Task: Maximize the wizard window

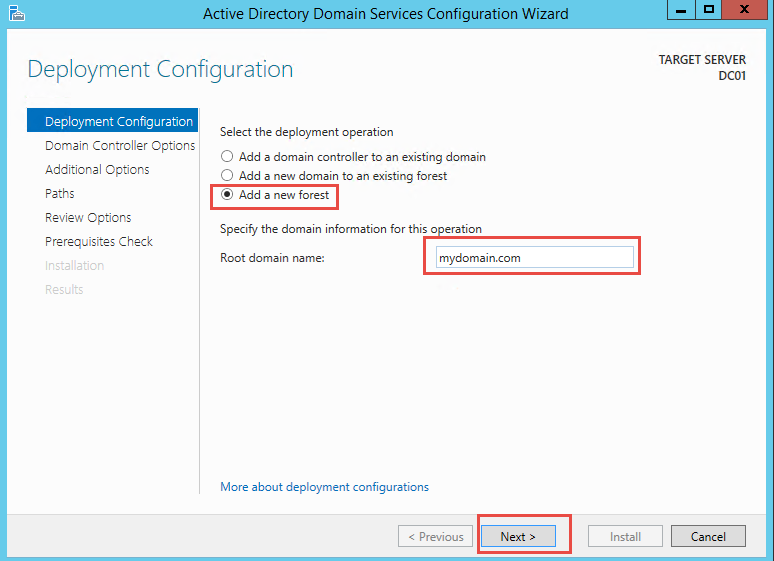Action: 709,10
